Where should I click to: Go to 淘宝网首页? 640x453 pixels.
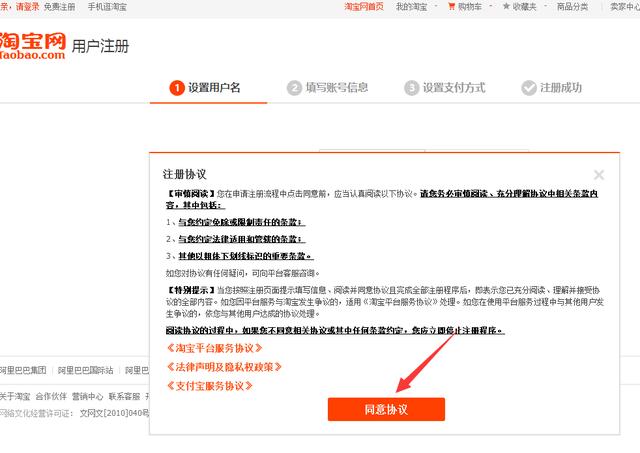coord(364,7)
